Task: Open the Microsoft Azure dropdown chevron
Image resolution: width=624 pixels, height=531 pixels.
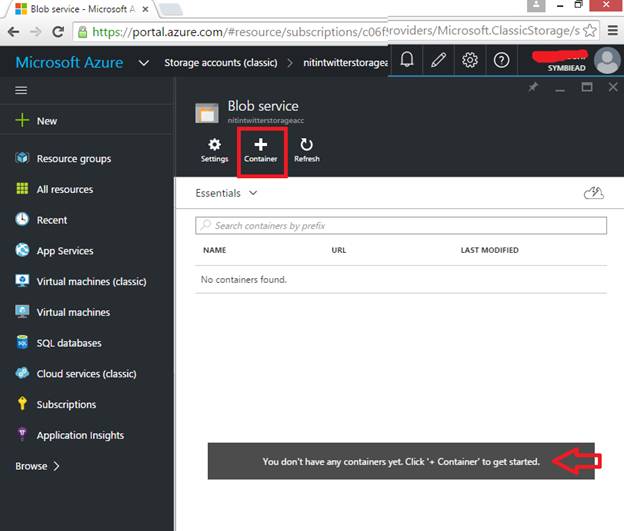Action: (x=144, y=63)
